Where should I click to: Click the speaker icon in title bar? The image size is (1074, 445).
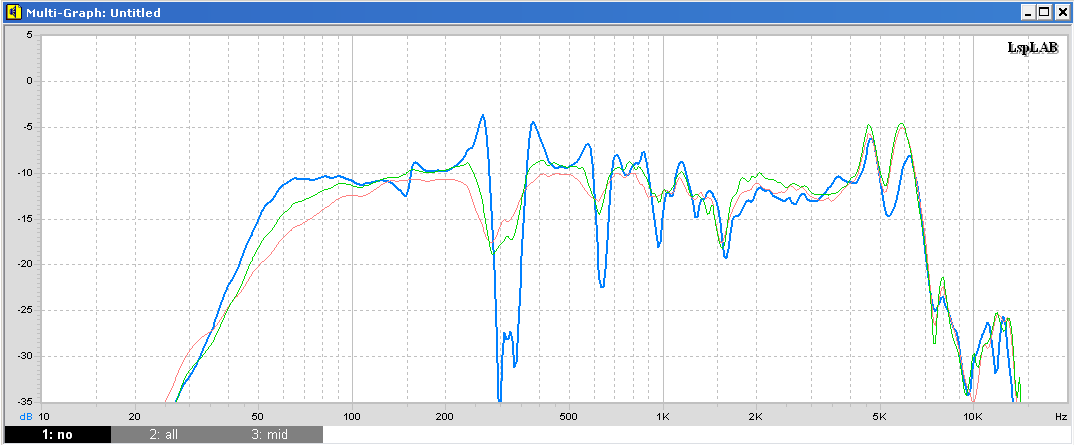tap(14, 12)
